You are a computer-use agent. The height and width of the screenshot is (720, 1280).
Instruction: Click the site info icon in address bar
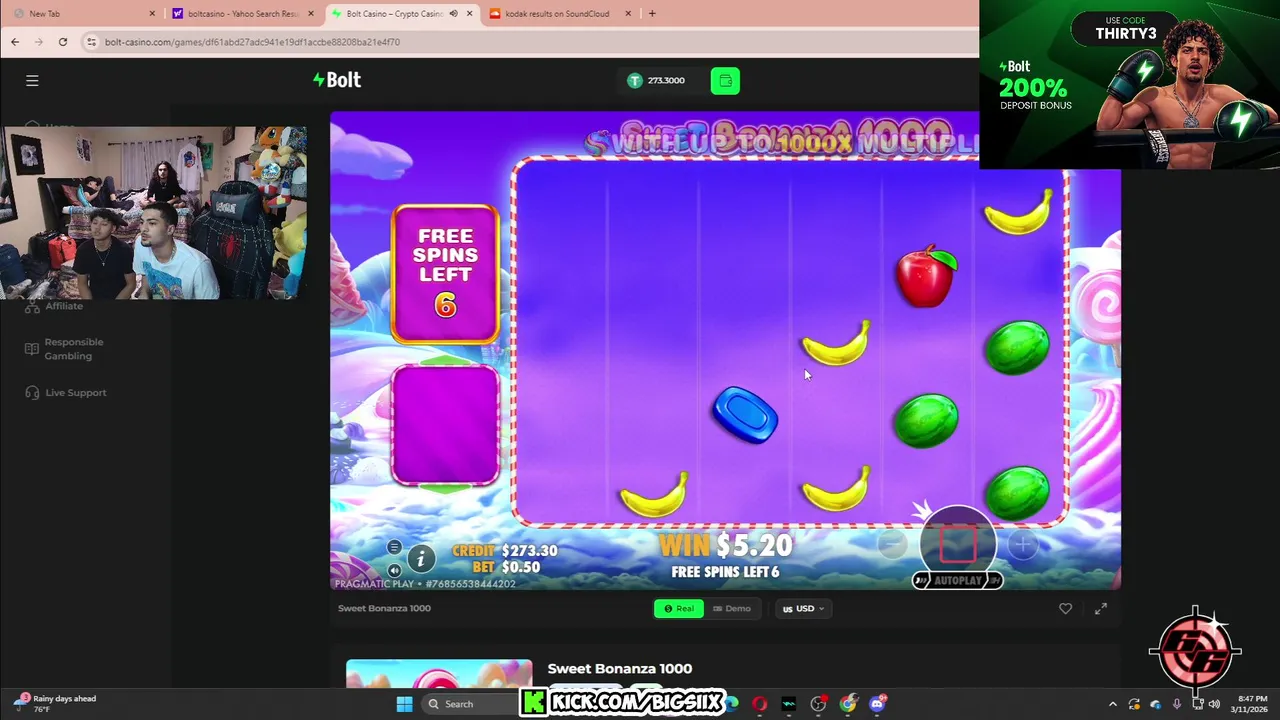(91, 42)
